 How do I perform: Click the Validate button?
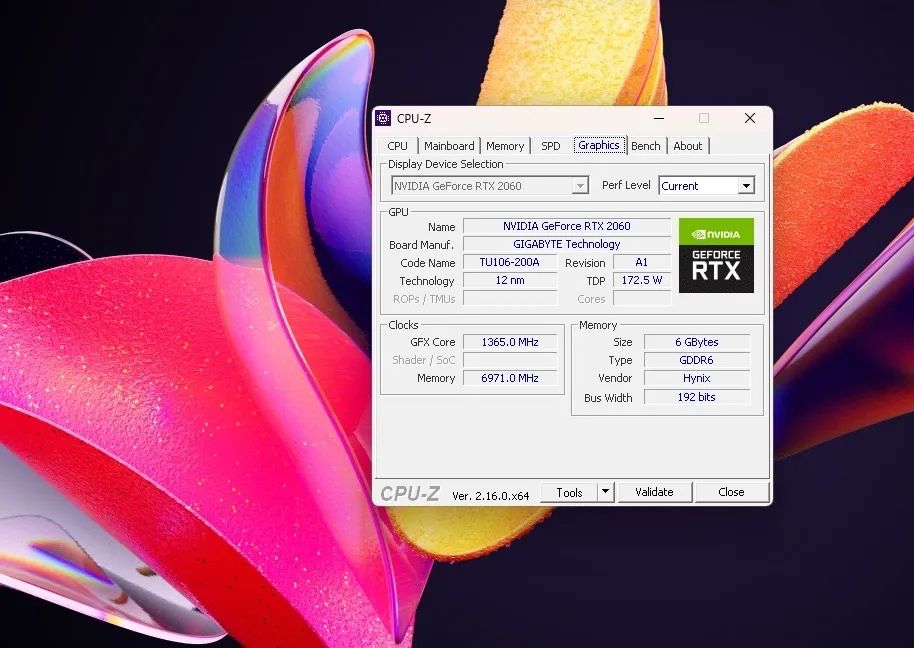(x=655, y=492)
